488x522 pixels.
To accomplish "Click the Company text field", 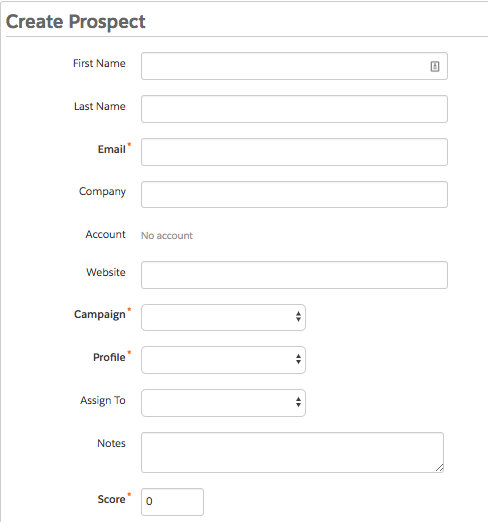I will click(294, 194).
